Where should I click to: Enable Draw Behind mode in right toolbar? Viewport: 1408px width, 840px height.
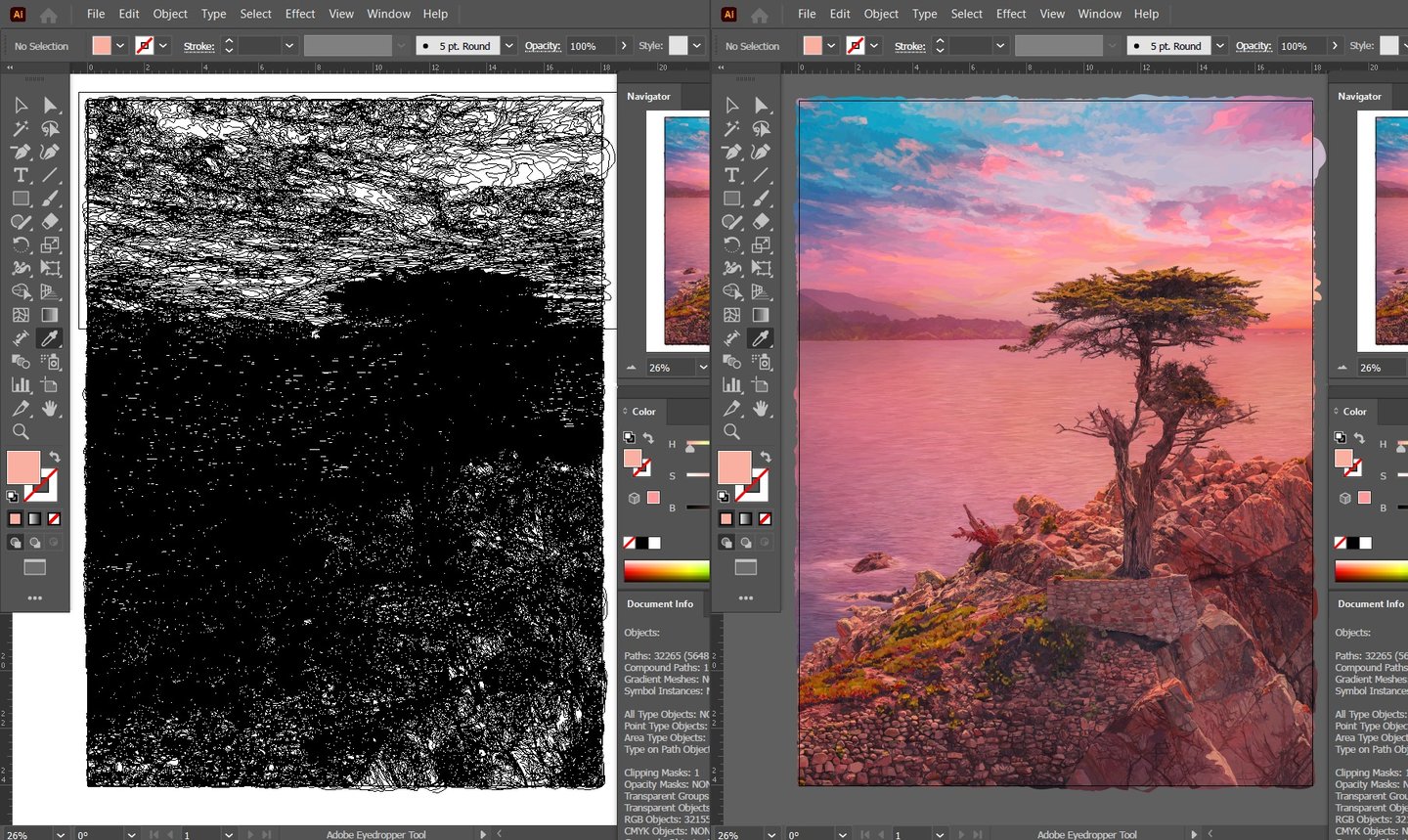pos(745,542)
